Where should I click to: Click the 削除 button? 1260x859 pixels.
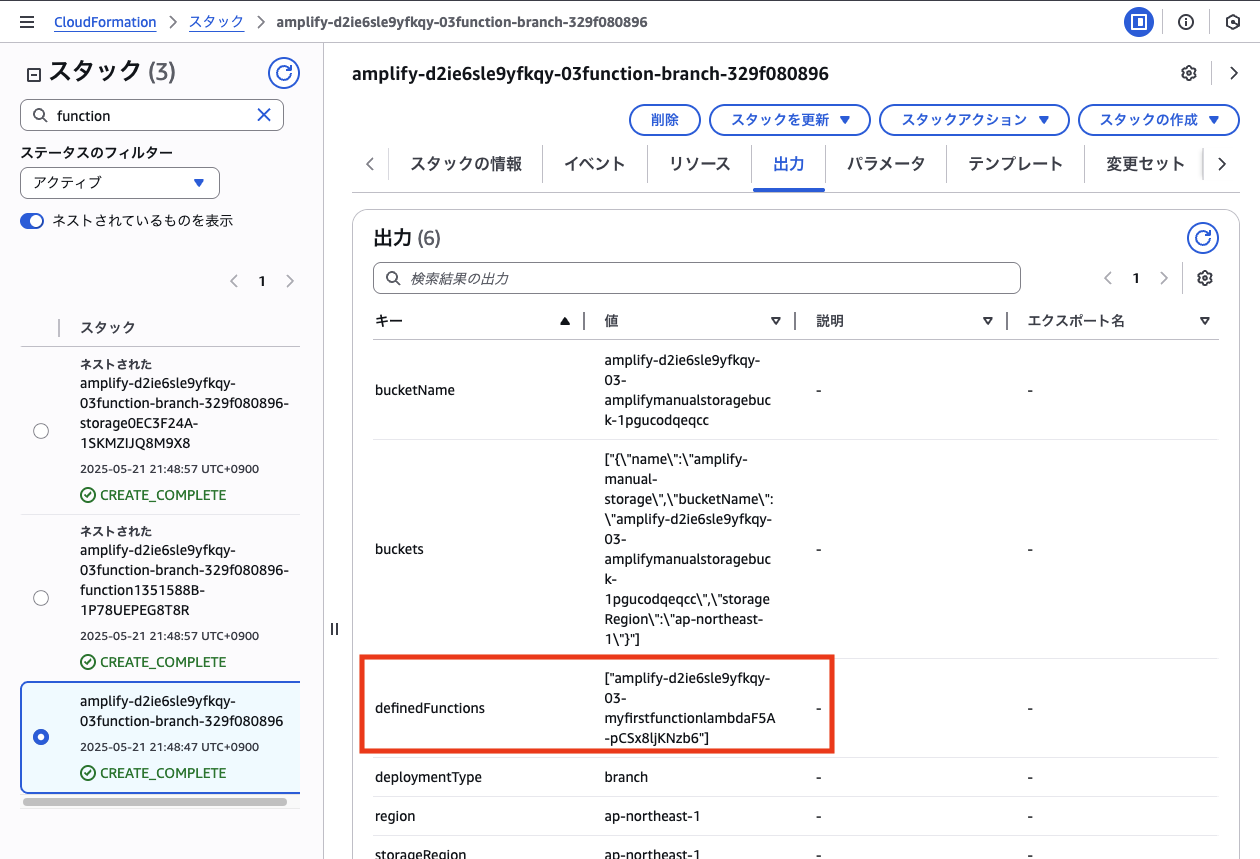pyautogui.click(x=665, y=120)
